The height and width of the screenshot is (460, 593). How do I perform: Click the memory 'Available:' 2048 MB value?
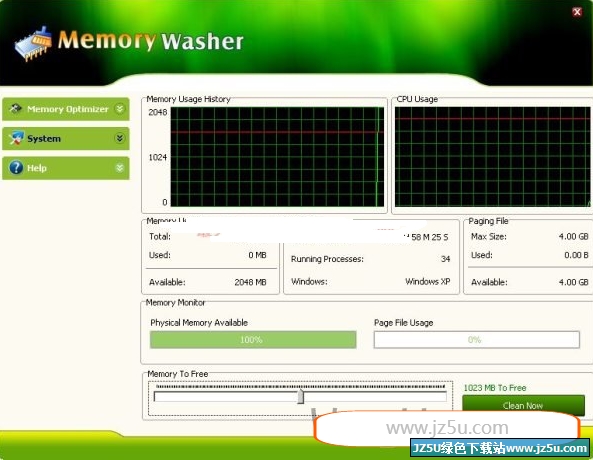[x=250, y=282]
